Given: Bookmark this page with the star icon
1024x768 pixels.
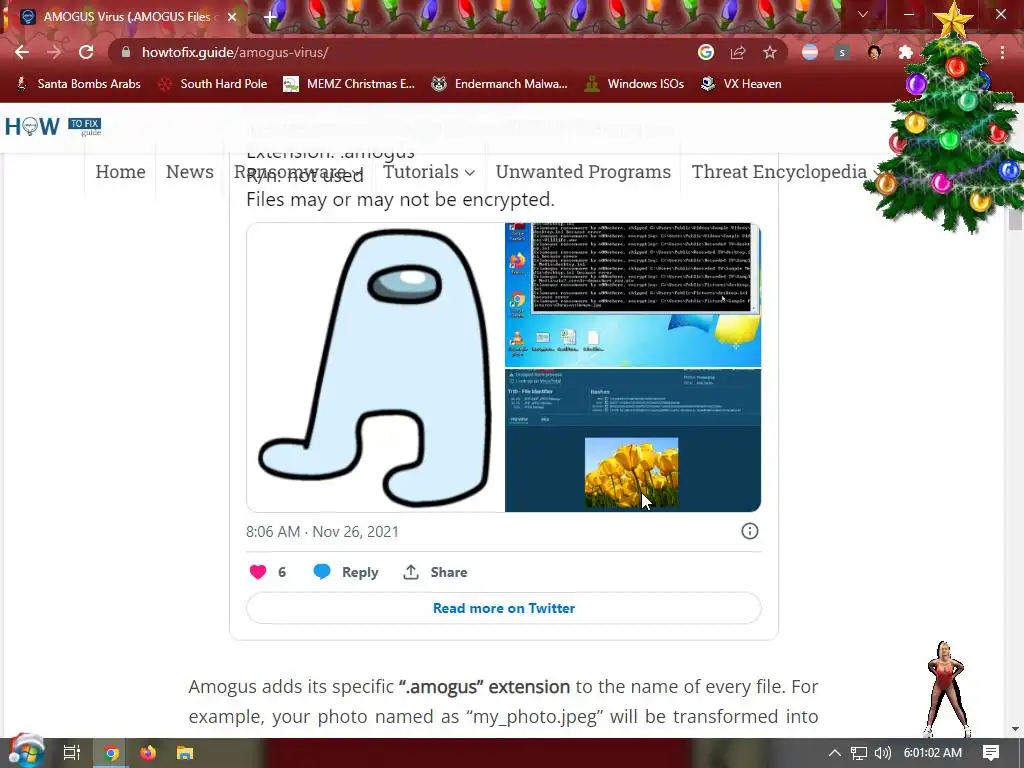Looking at the screenshot, I should (x=770, y=52).
